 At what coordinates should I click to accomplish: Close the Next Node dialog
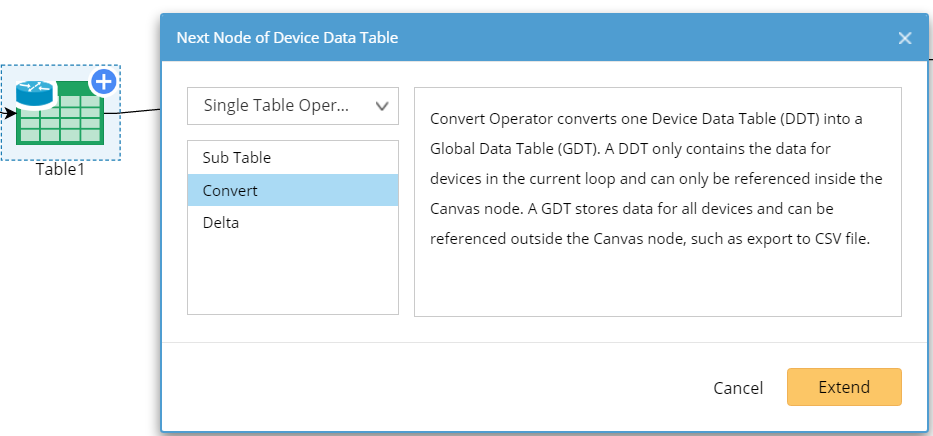pos(905,38)
